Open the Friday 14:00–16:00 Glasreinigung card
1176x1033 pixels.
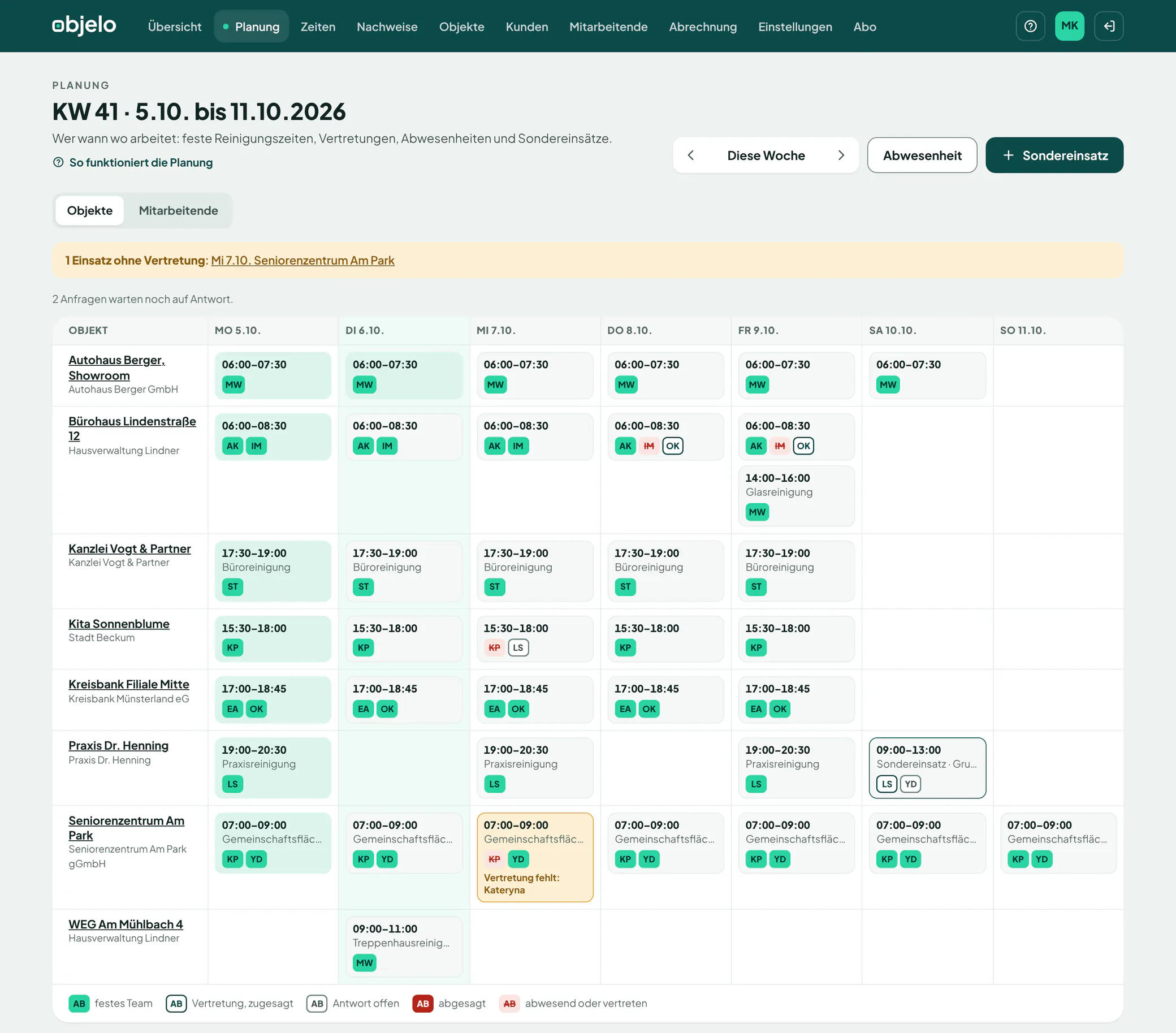(795, 496)
